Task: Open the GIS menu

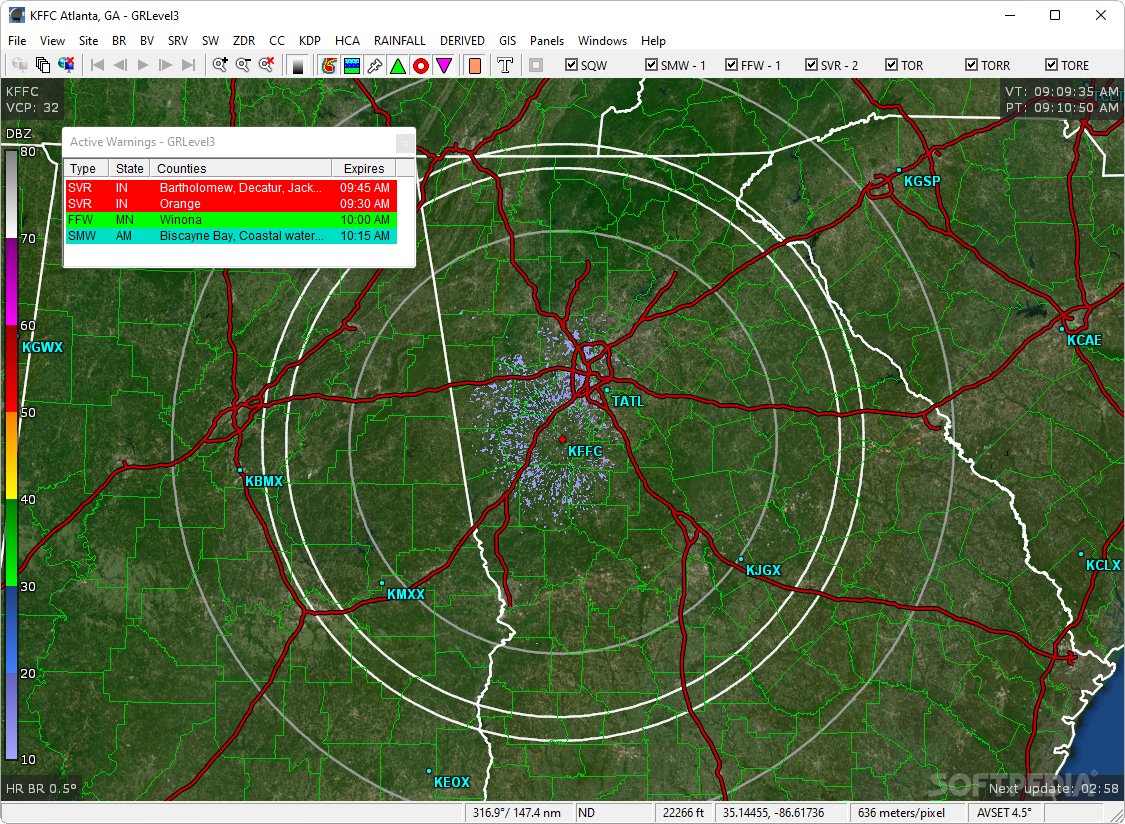Action: [507, 41]
